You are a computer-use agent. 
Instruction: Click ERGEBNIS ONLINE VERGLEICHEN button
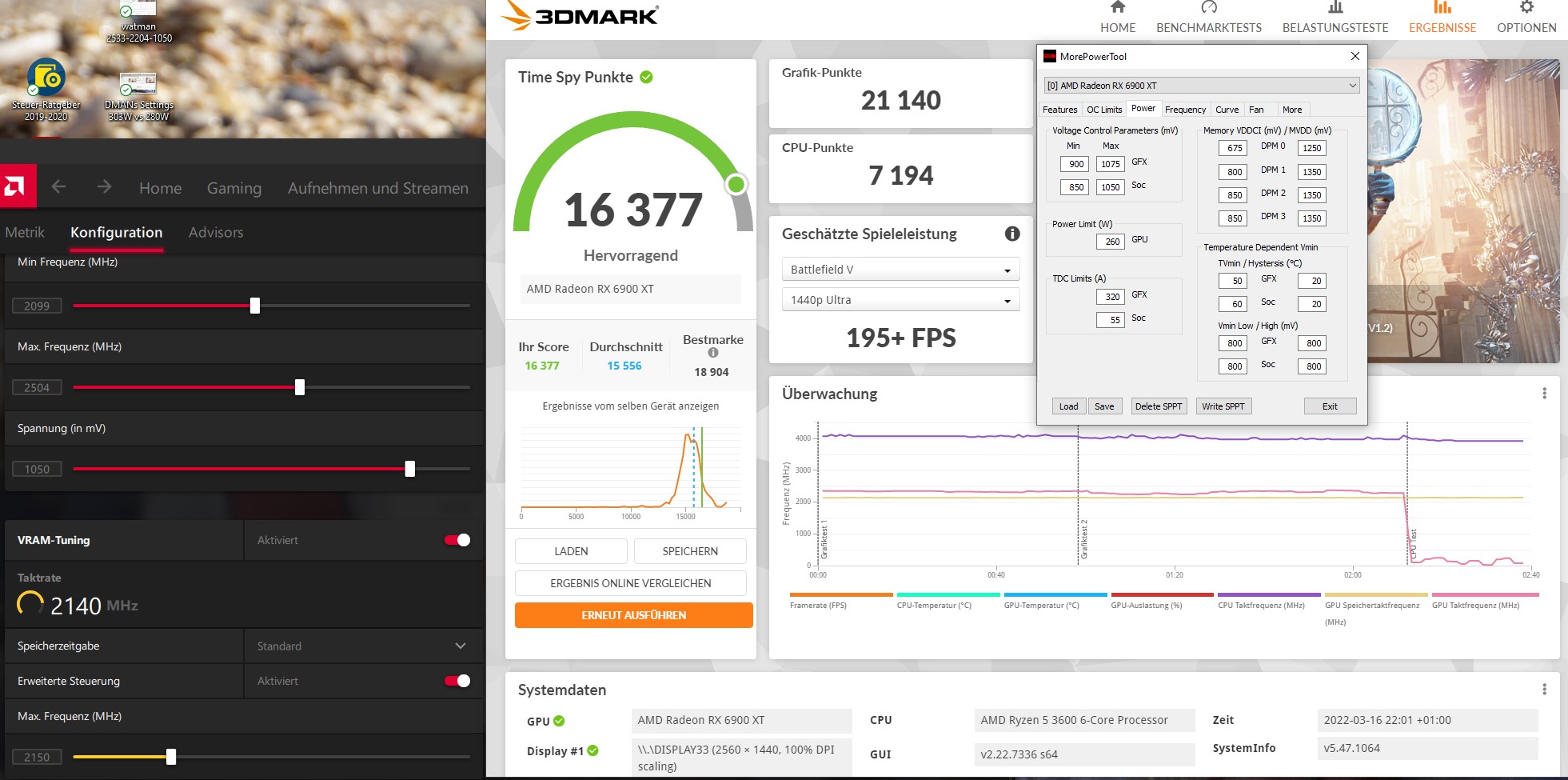631,583
